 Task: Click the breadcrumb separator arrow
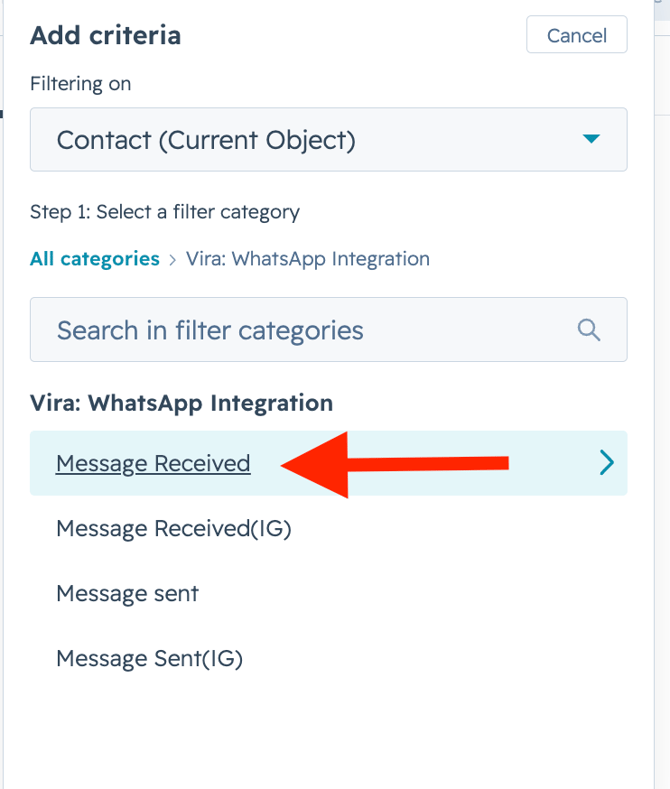click(173, 259)
